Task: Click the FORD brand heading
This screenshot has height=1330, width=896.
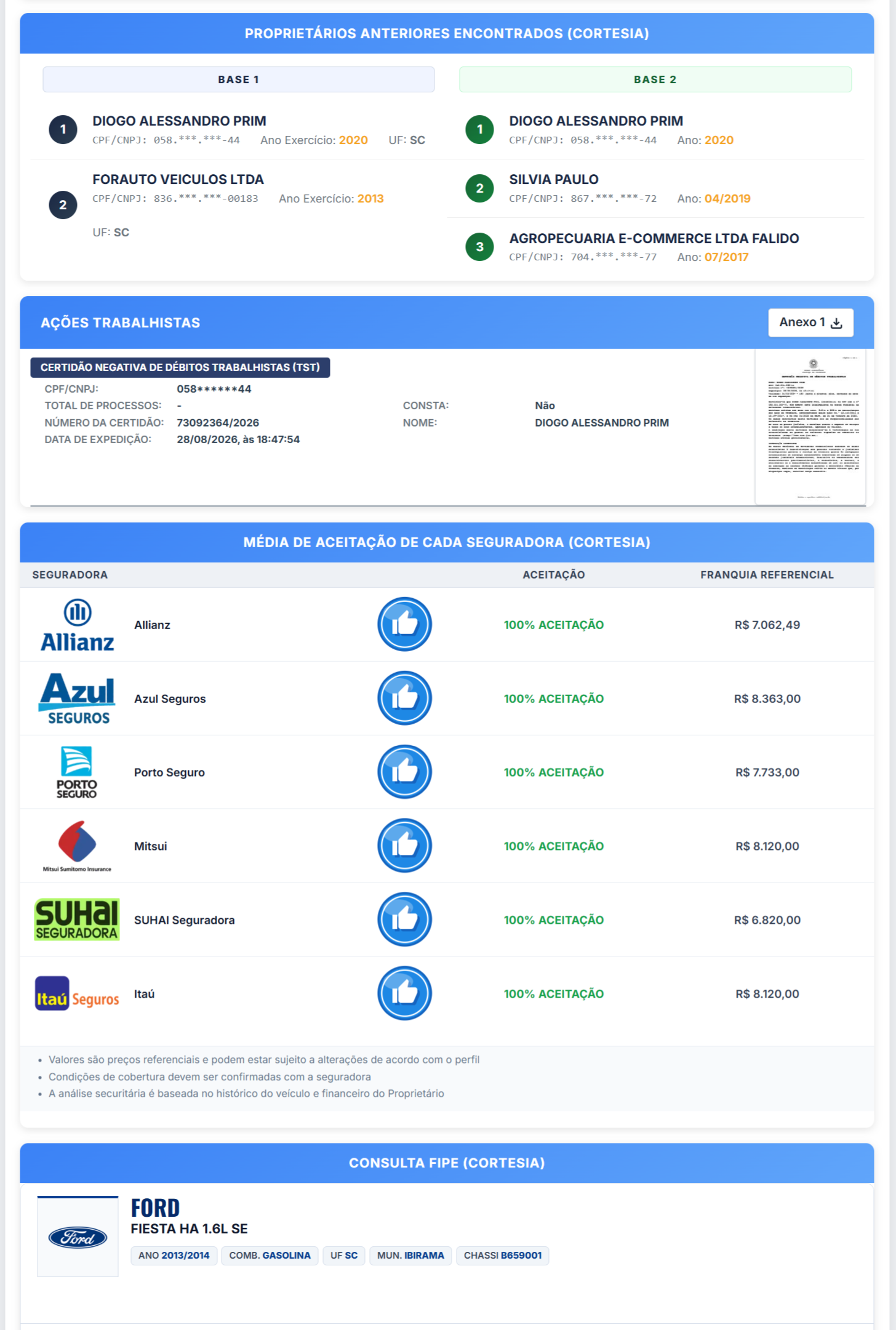Action: pos(156,1208)
